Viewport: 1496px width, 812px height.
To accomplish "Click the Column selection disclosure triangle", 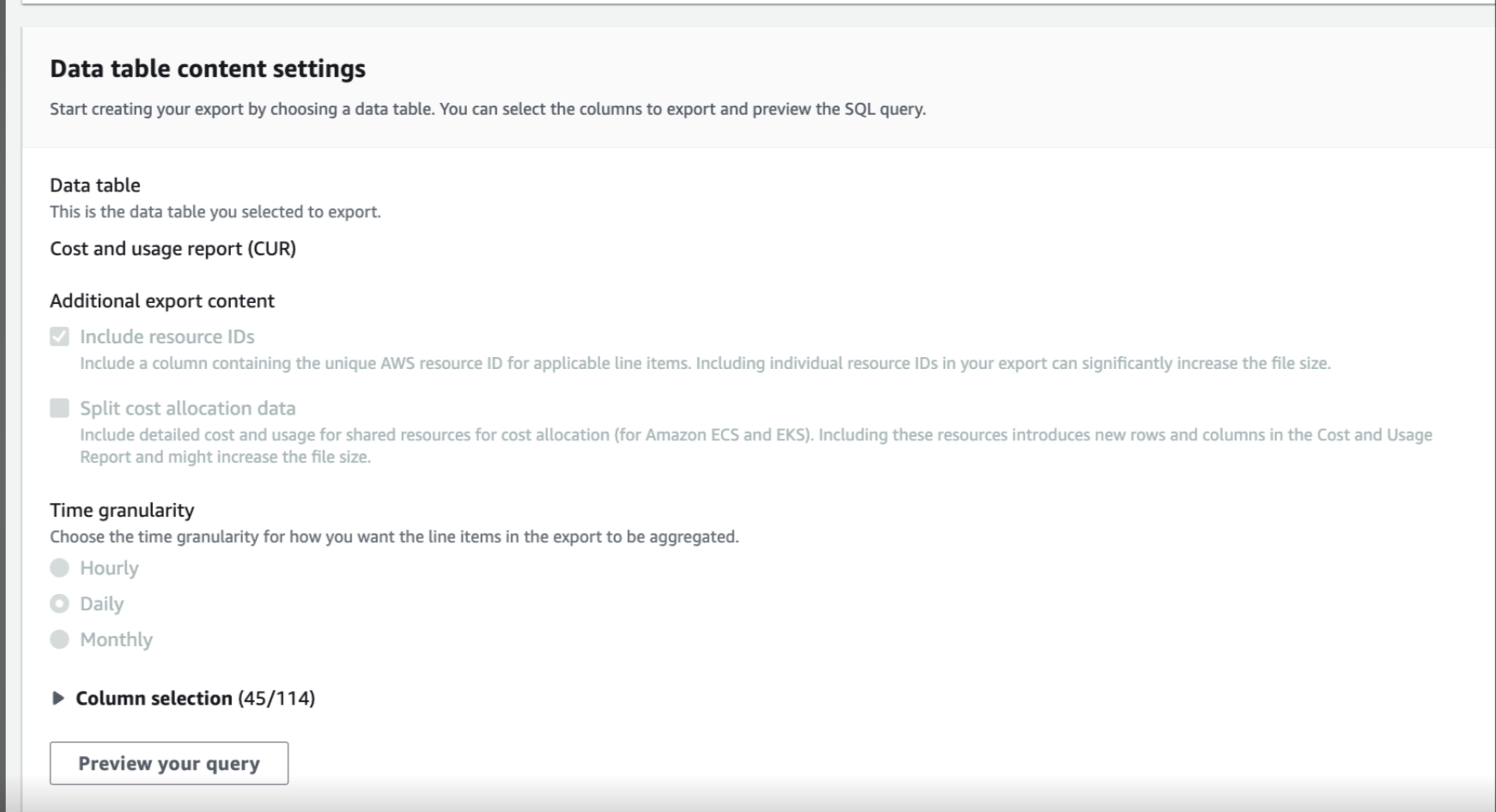I will (58, 698).
